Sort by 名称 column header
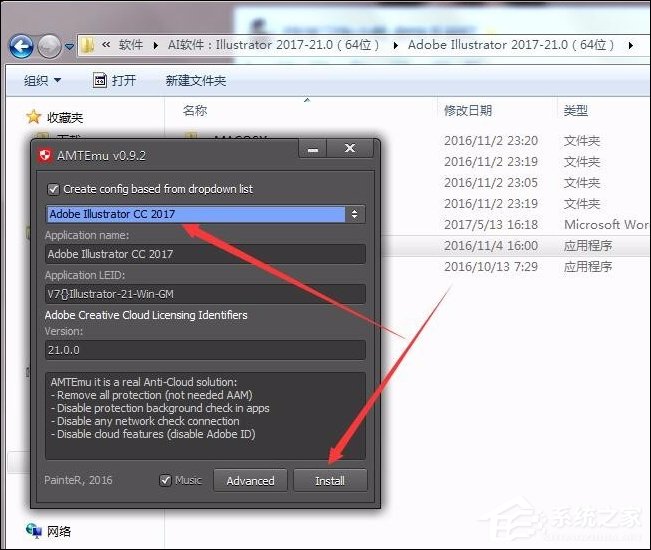This screenshot has width=651, height=550. pyautogui.click(x=195, y=110)
